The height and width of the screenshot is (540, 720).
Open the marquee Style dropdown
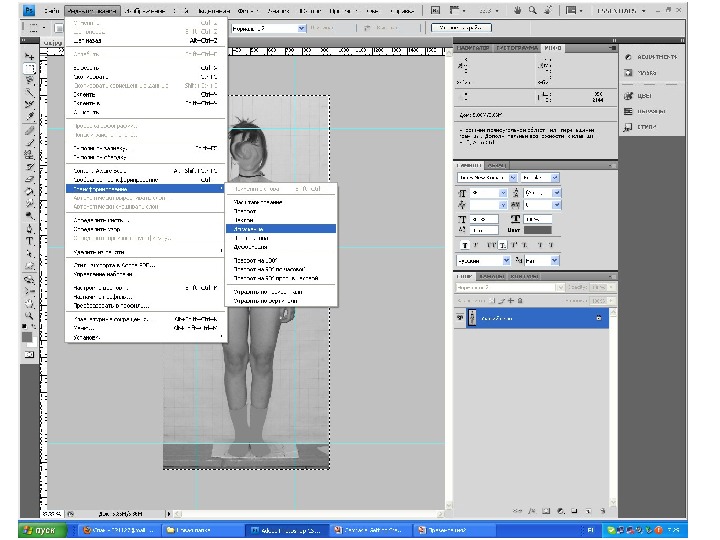(x=269, y=28)
